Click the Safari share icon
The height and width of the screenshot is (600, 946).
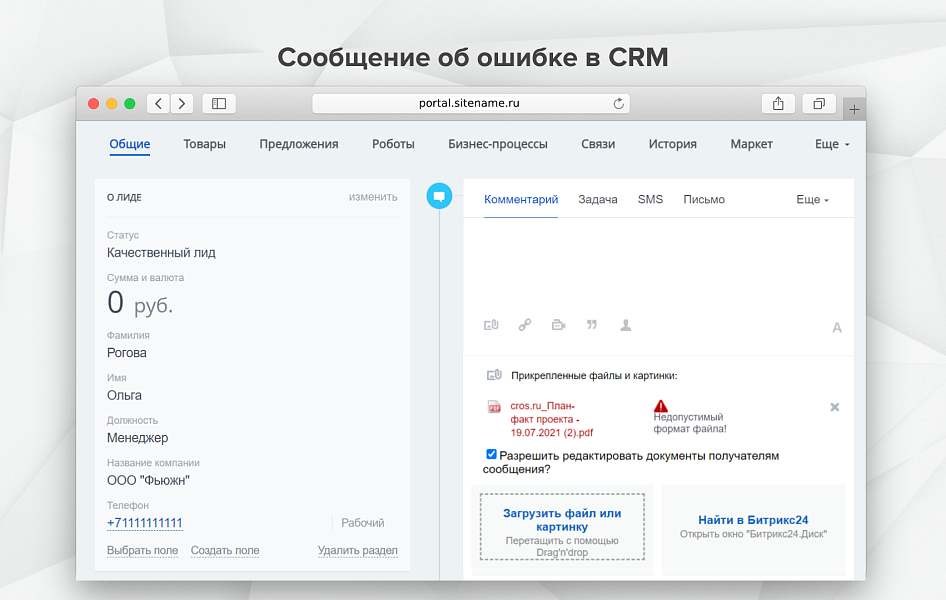click(778, 103)
